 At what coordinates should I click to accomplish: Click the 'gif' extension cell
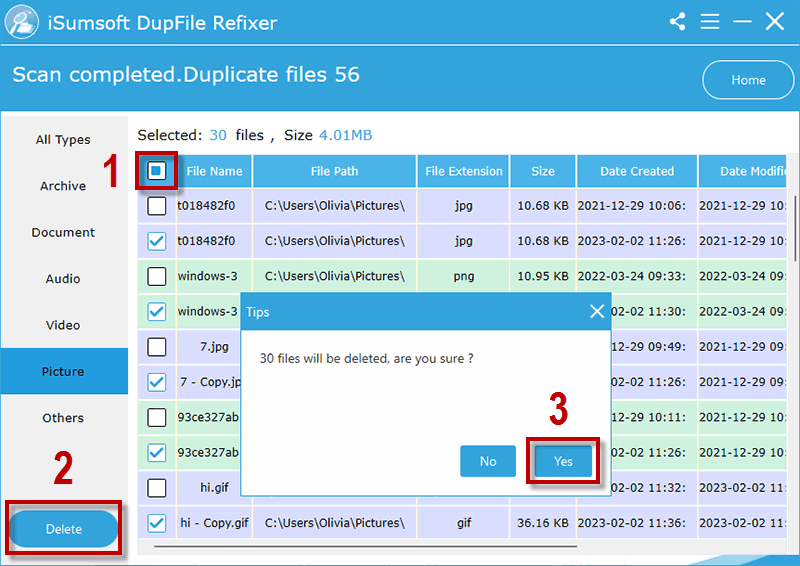click(463, 523)
